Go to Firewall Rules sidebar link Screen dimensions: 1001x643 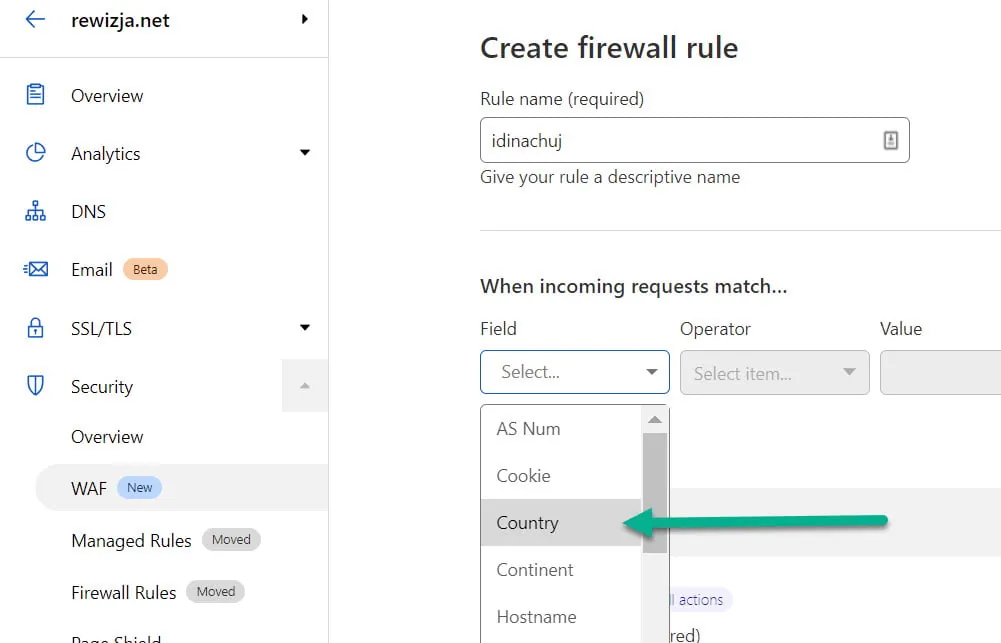[123, 593]
